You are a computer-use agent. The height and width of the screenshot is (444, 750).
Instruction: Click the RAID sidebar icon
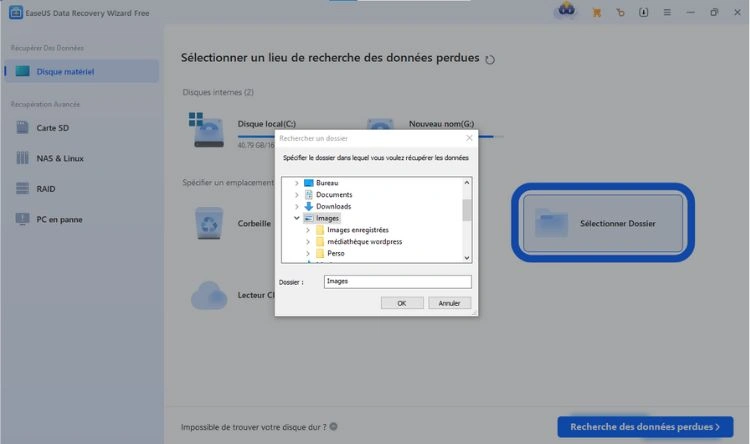[22, 189]
